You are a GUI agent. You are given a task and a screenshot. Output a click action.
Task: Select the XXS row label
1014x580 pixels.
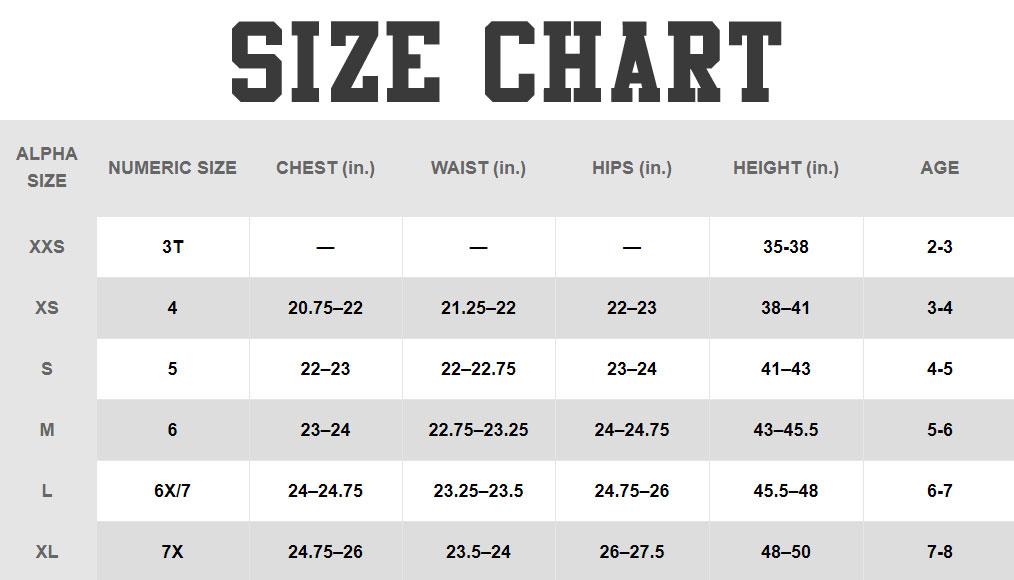point(47,246)
